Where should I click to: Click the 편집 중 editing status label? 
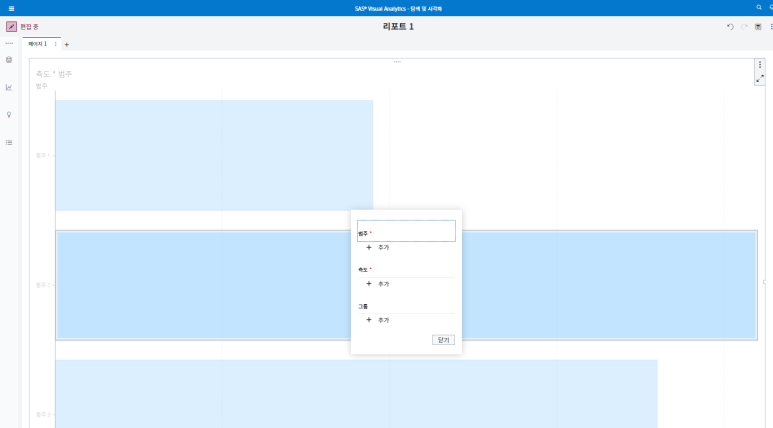click(x=29, y=27)
